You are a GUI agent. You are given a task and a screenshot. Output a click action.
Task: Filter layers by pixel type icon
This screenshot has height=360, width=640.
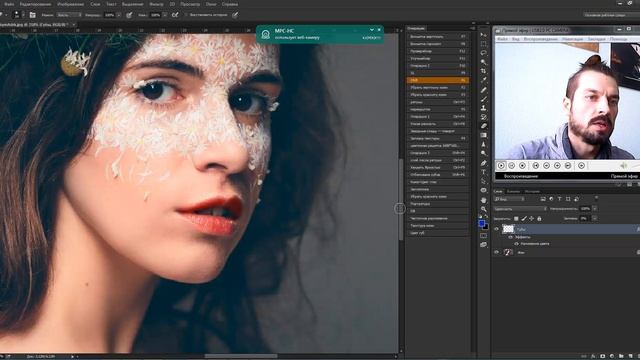click(543, 199)
